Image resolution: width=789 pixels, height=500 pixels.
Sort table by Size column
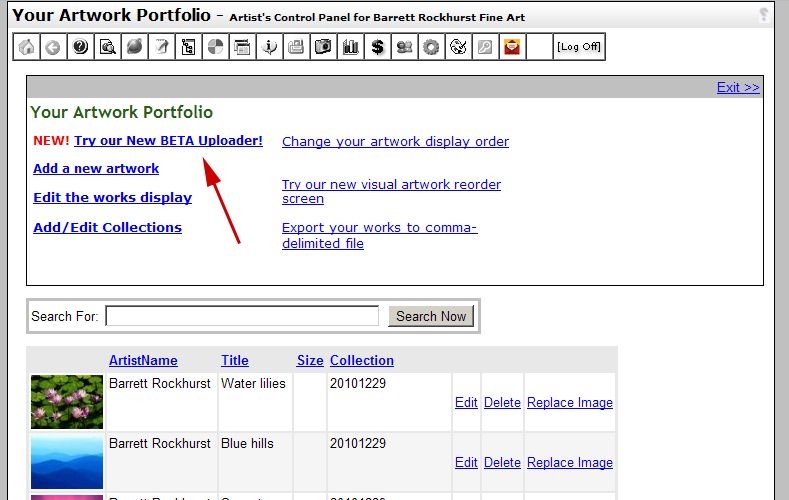pos(310,360)
